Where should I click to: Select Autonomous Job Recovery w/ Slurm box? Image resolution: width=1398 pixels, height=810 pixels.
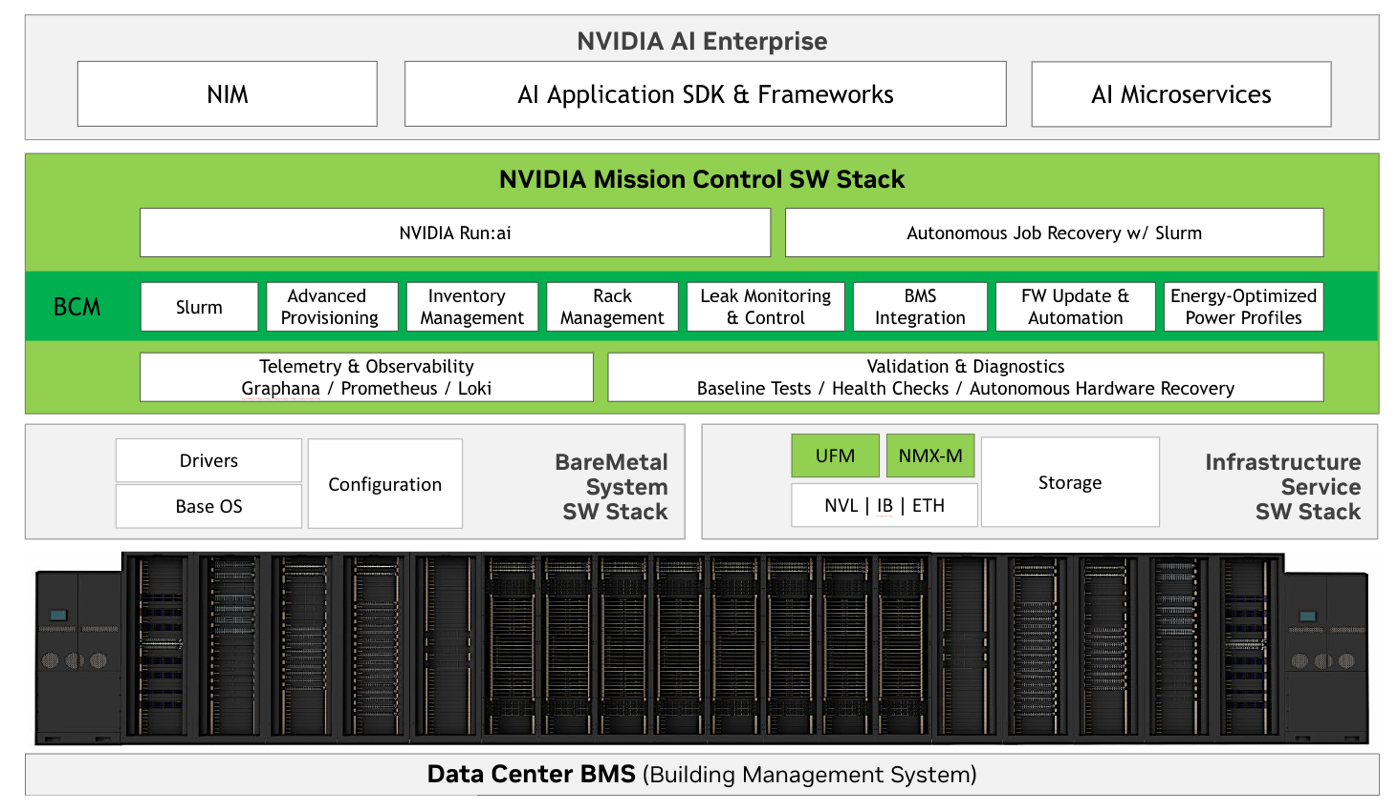[1054, 232]
